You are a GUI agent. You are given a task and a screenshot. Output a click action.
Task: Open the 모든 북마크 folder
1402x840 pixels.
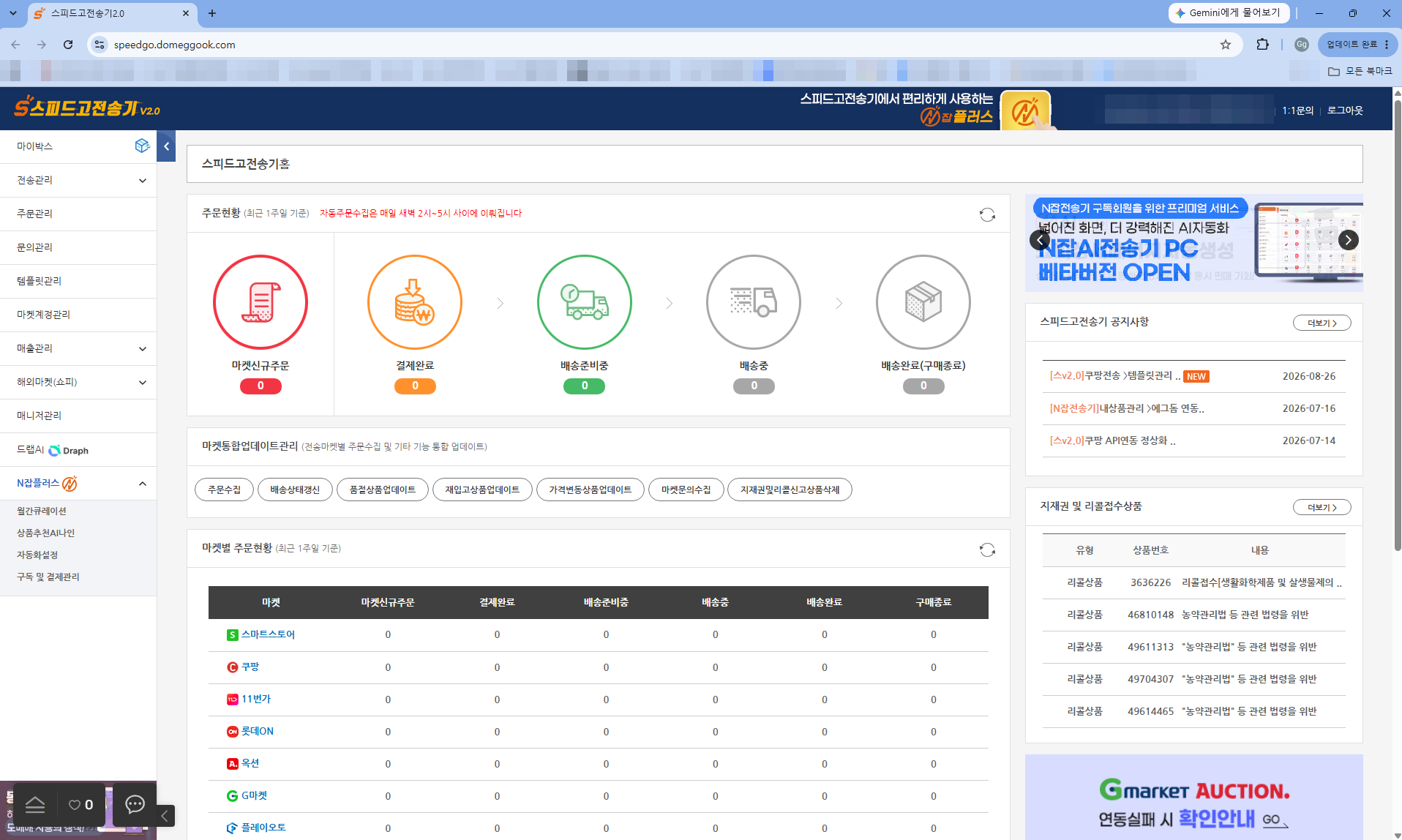[x=1360, y=71]
